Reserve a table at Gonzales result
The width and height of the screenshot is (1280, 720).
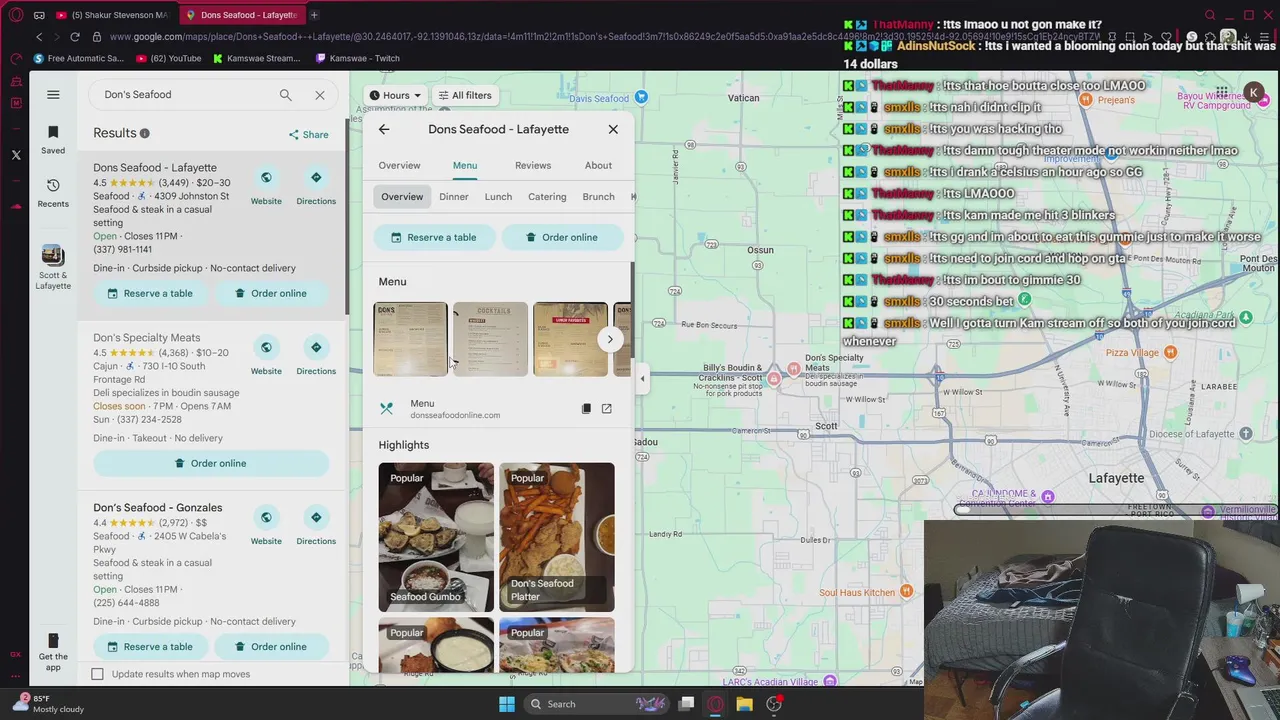click(150, 646)
